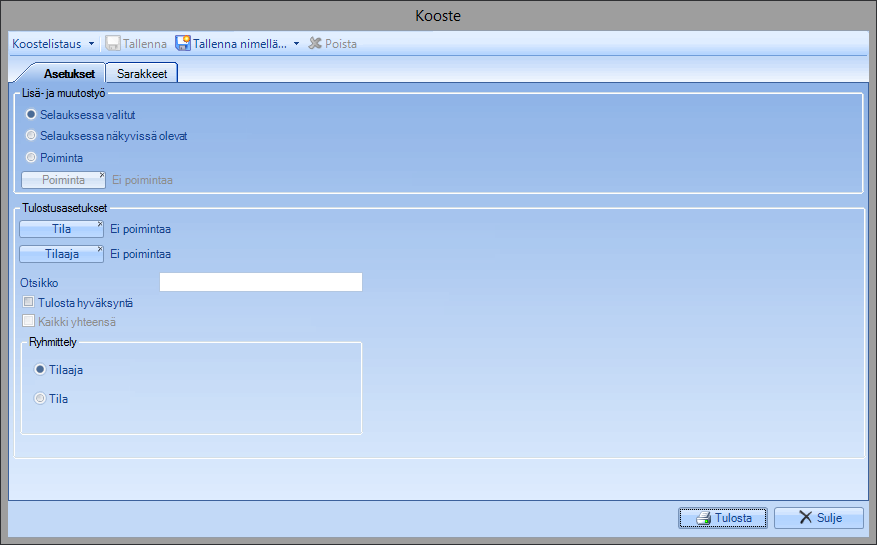
Task: Open the Tila selection button
Action: point(61,229)
